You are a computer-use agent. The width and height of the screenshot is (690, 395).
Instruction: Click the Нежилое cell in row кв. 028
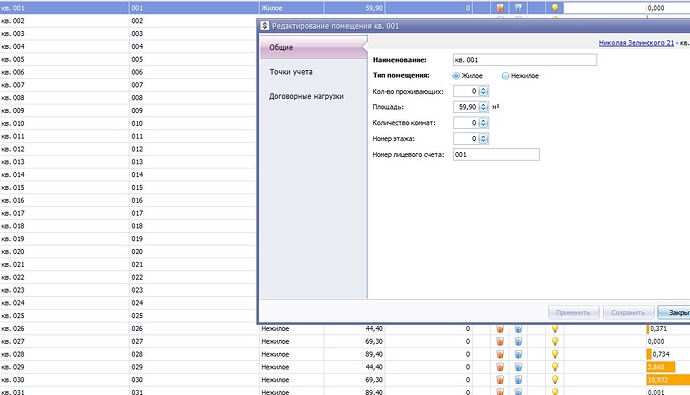(291, 354)
